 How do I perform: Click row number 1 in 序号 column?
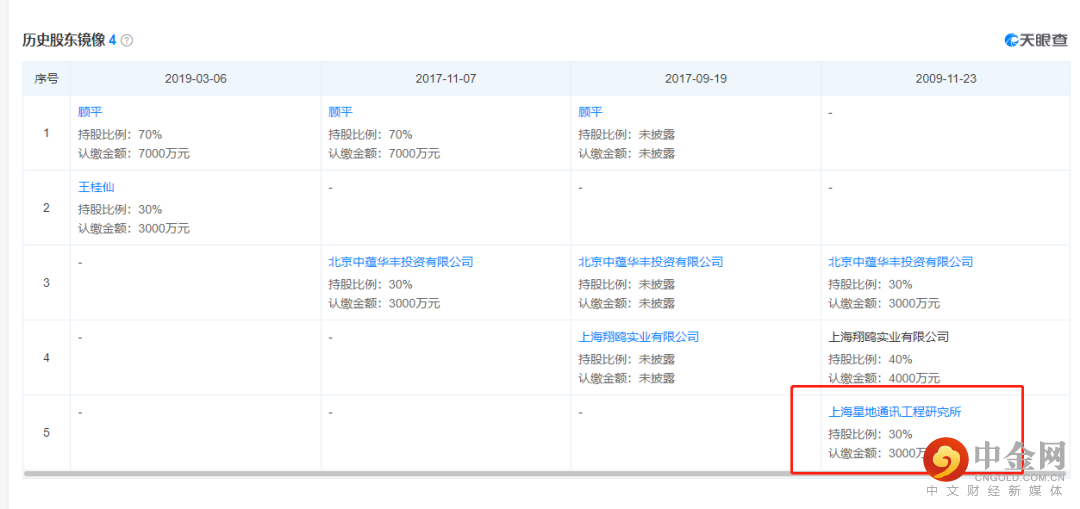pos(47,133)
